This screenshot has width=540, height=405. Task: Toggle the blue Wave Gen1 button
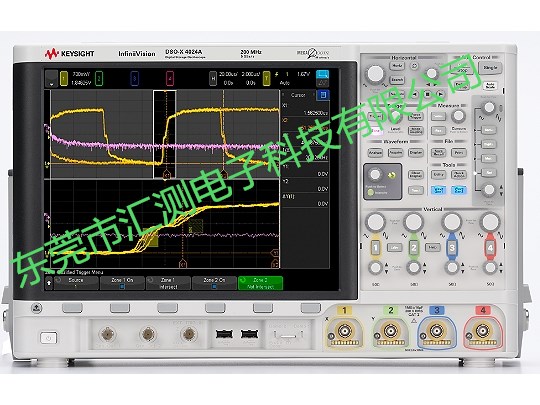[x=438, y=190]
